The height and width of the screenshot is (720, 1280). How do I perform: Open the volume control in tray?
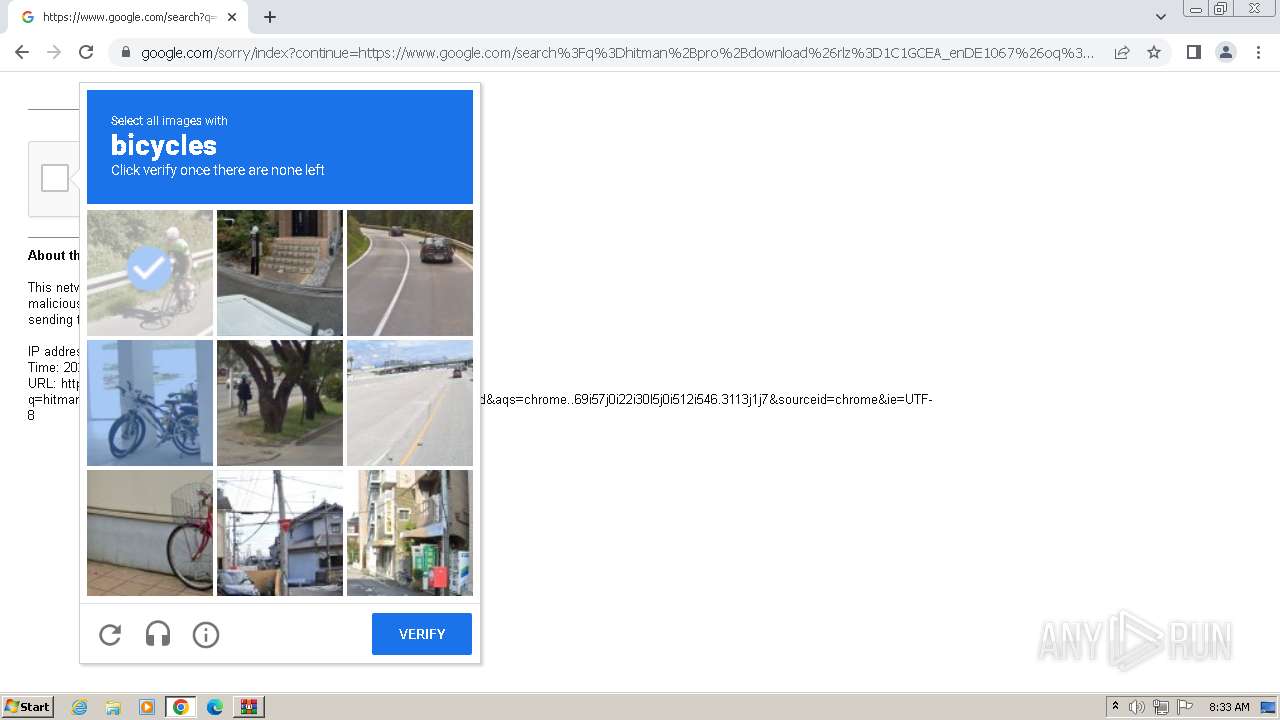click(1137, 707)
